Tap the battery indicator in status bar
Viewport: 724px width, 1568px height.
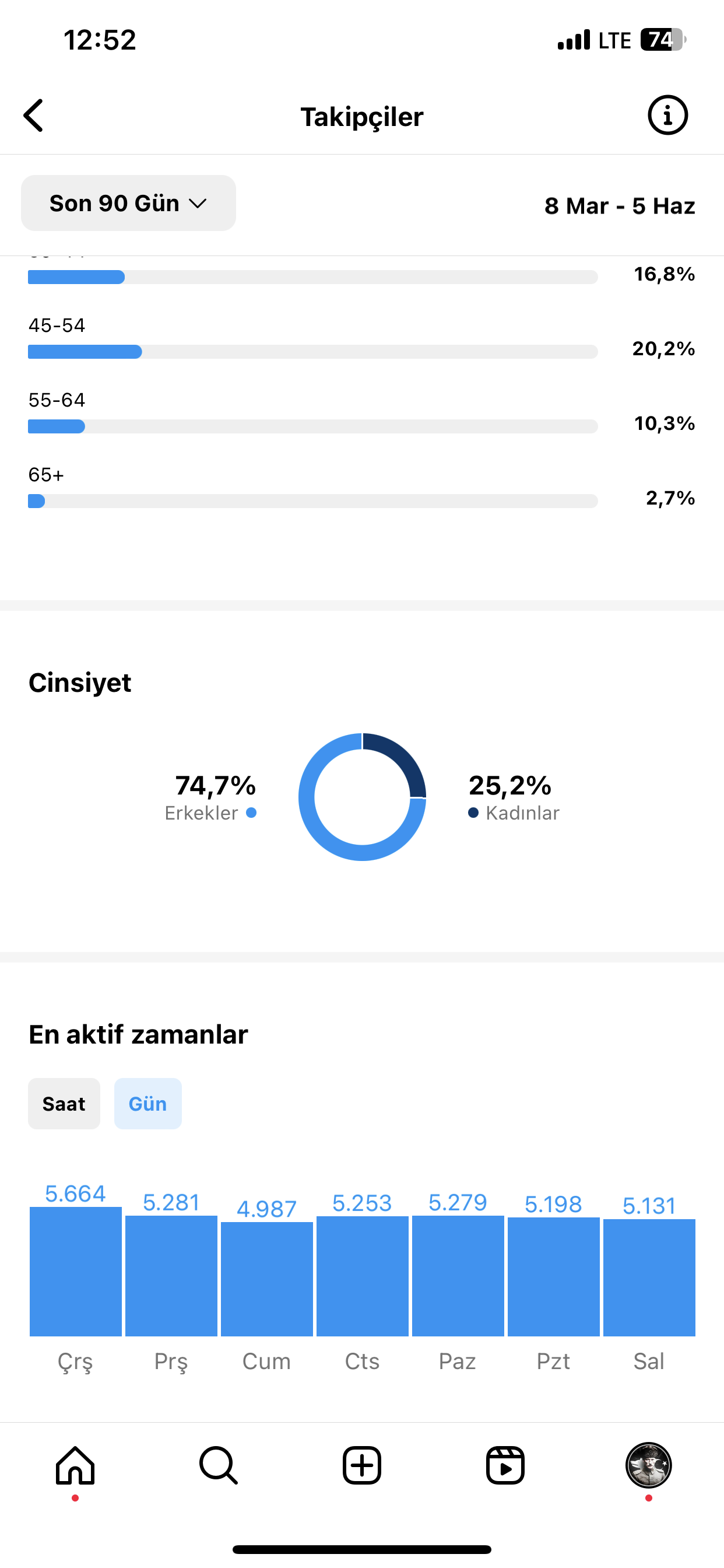pos(663,40)
